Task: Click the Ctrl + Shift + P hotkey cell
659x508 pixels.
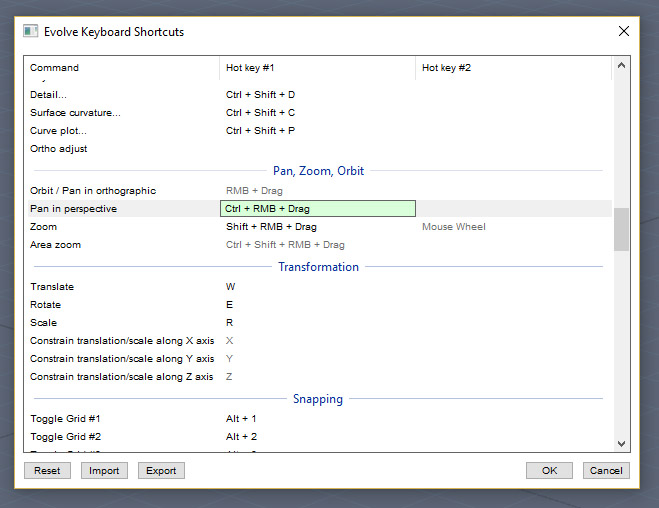Action: [260, 131]
